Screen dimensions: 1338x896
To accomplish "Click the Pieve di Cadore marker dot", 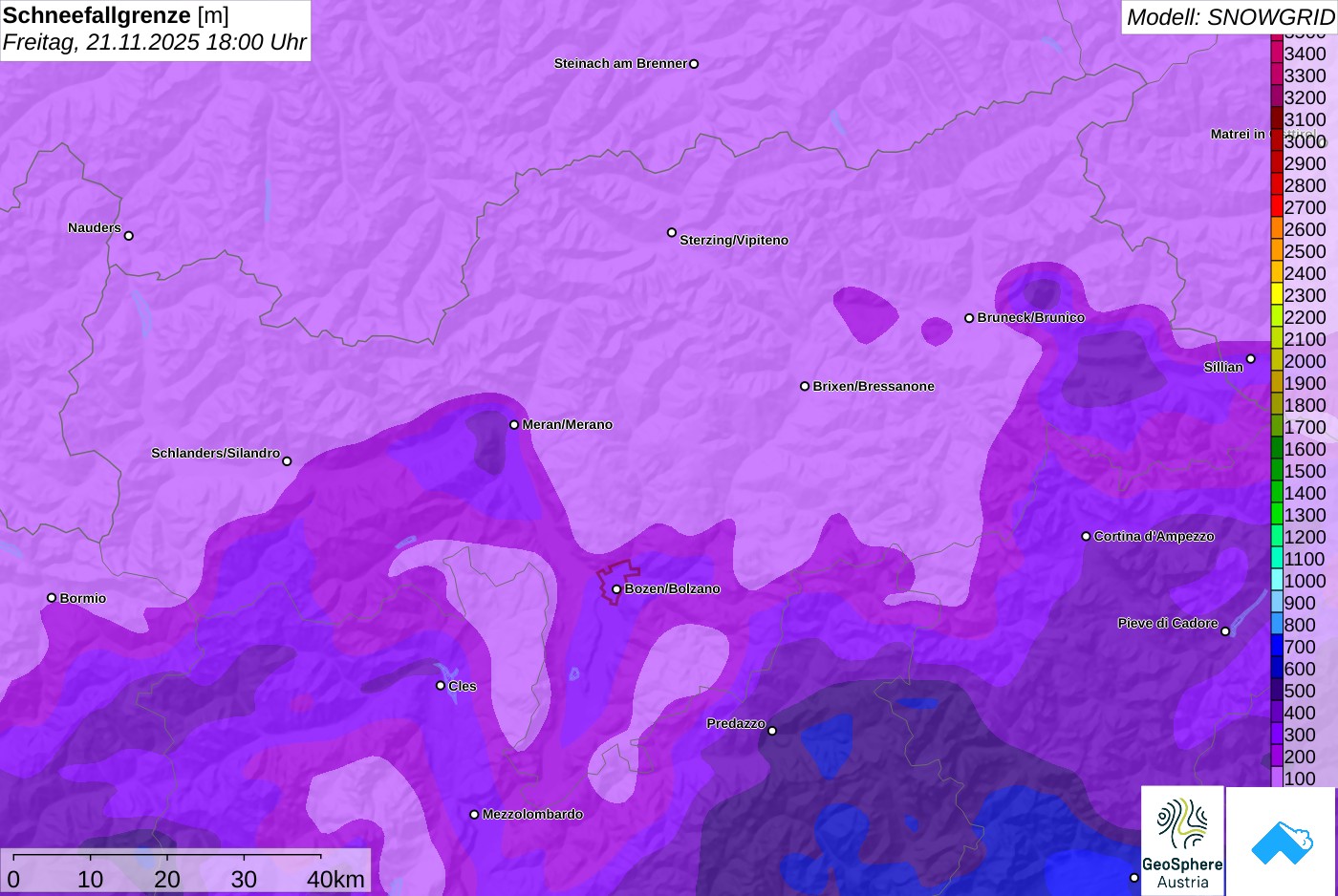I will [x=1225, y=631].
